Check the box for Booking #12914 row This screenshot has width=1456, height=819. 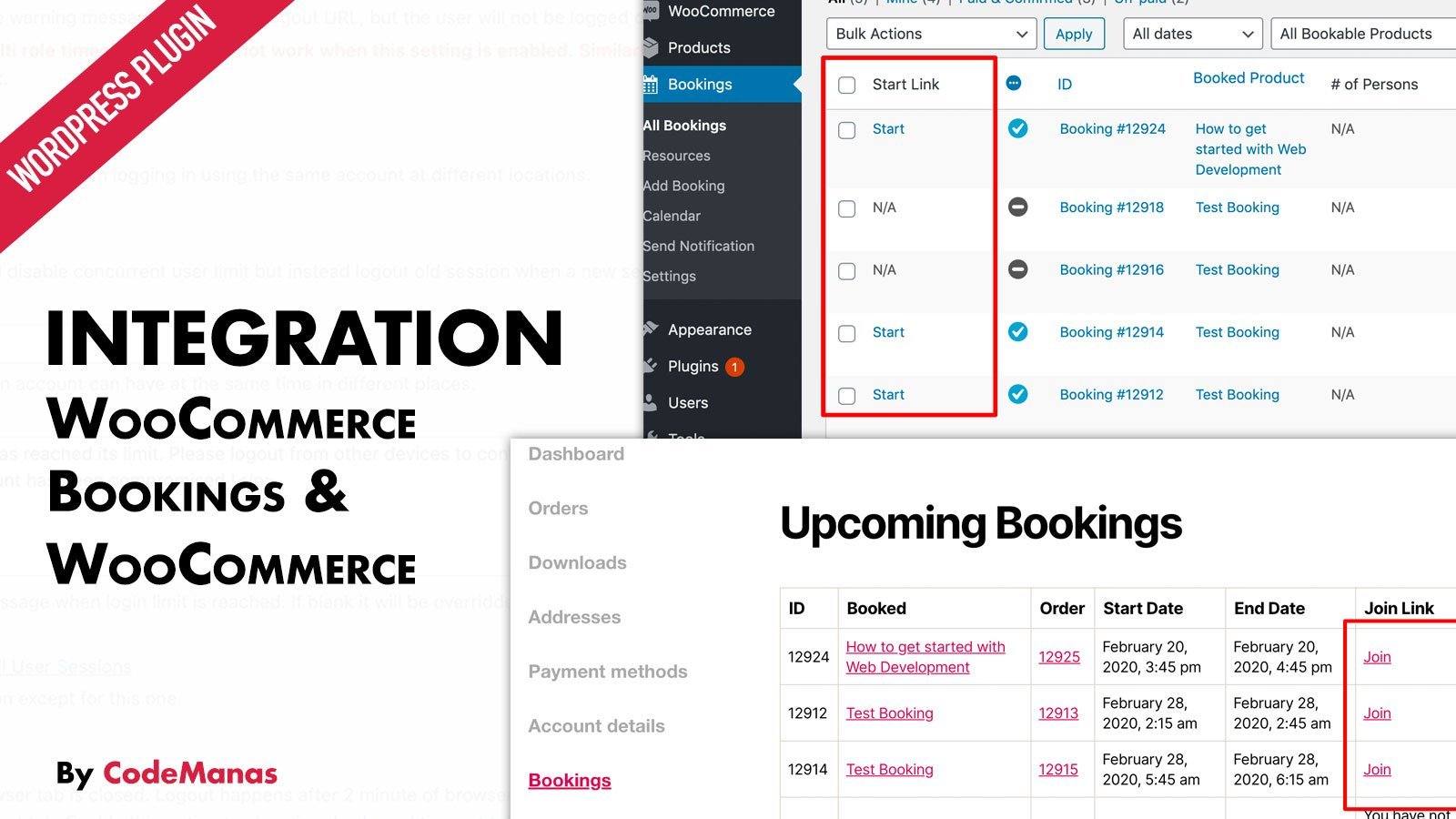[x=847, y=333]
